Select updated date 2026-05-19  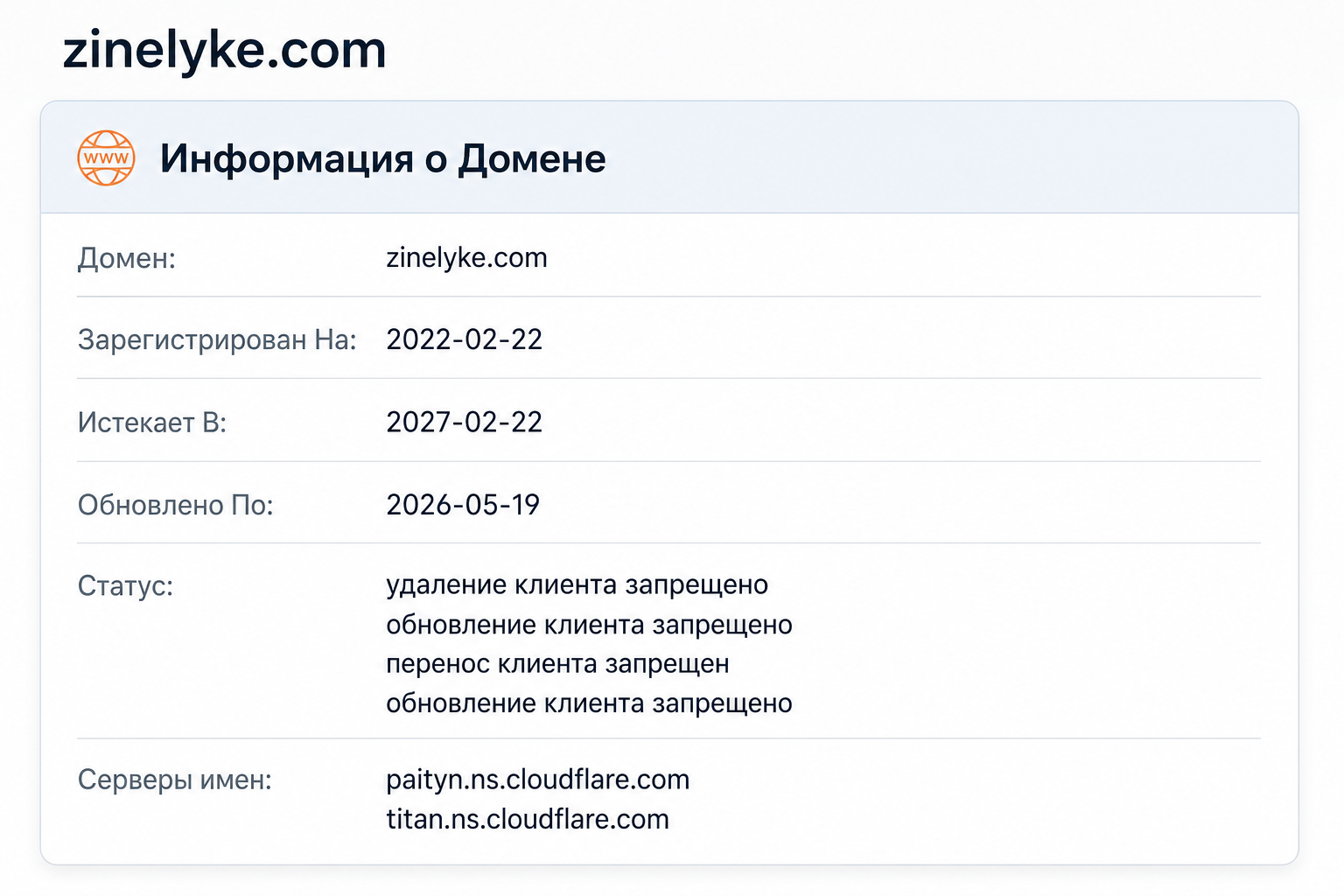(463, 504)
